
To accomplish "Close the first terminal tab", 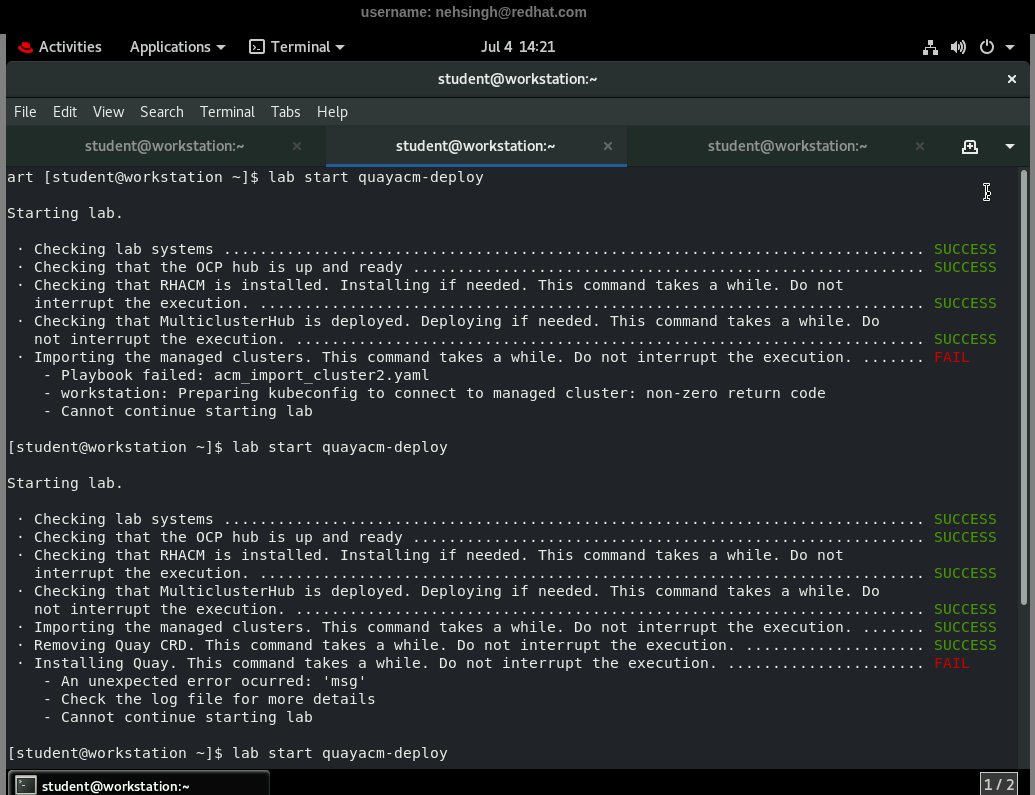I will 296,147.
